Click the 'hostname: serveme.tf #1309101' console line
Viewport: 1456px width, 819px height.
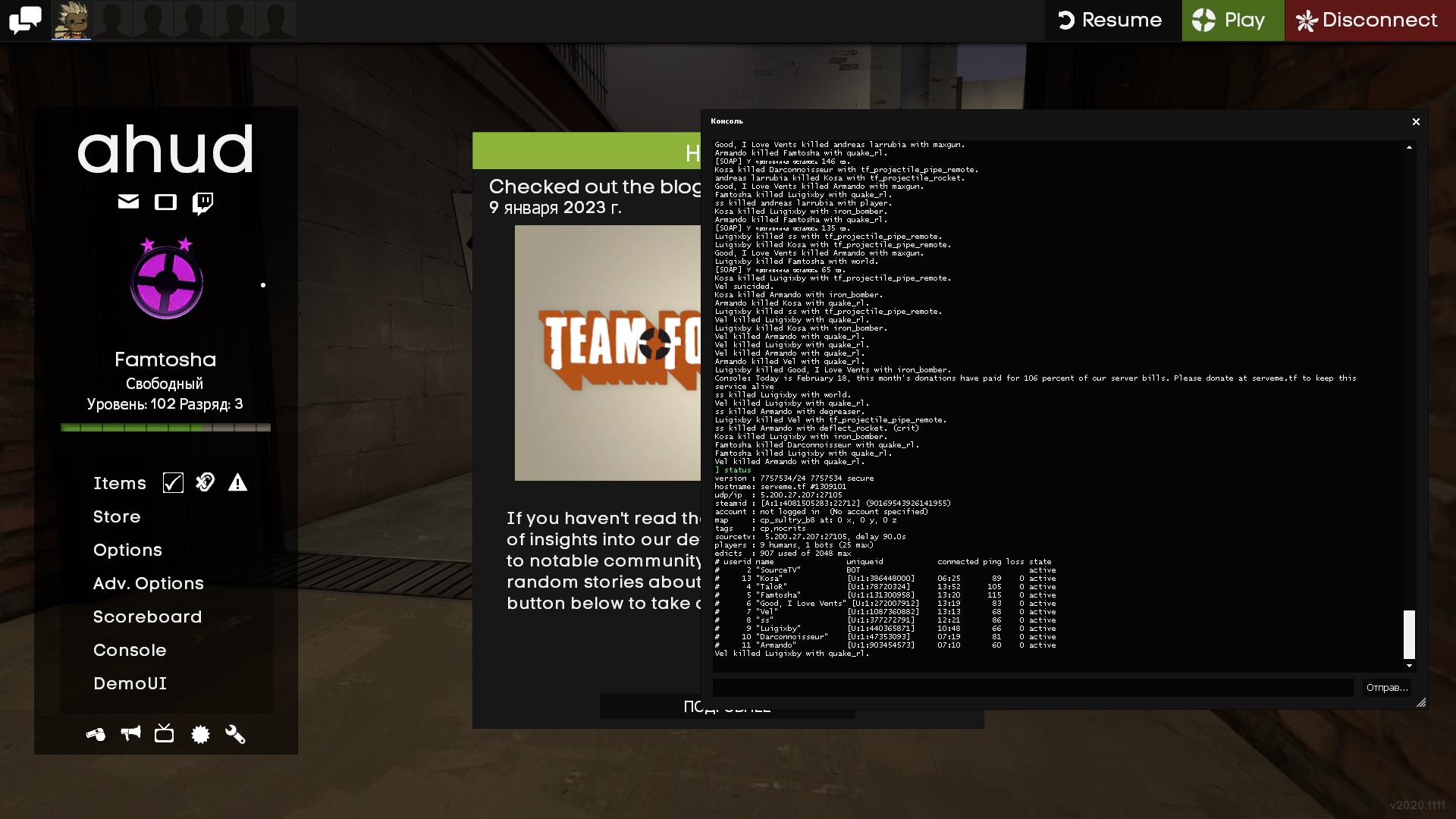pyautogui.click(x=780, y=487)
